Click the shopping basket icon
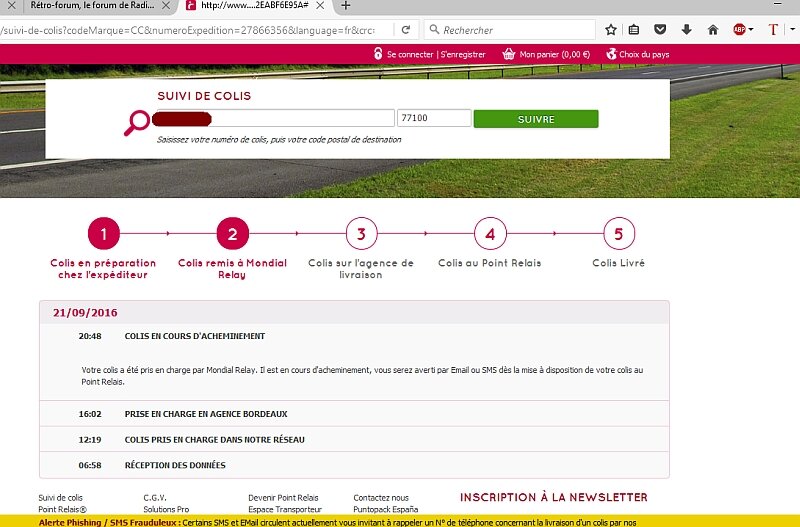 pos(508,54)
